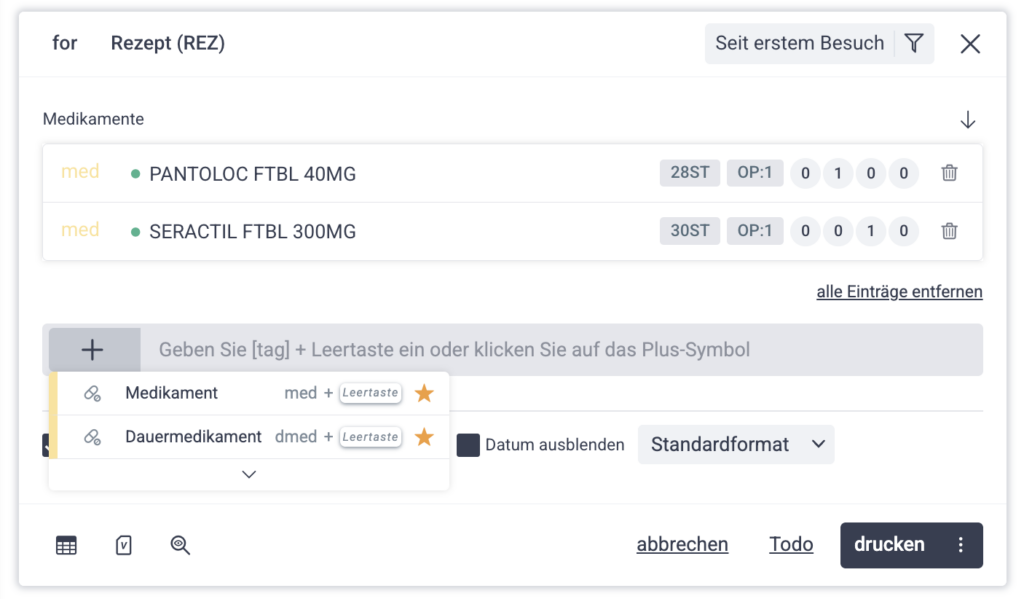
Task: Click the document checkmark icon
Action: pyautogui.click(x=124, y=545)
